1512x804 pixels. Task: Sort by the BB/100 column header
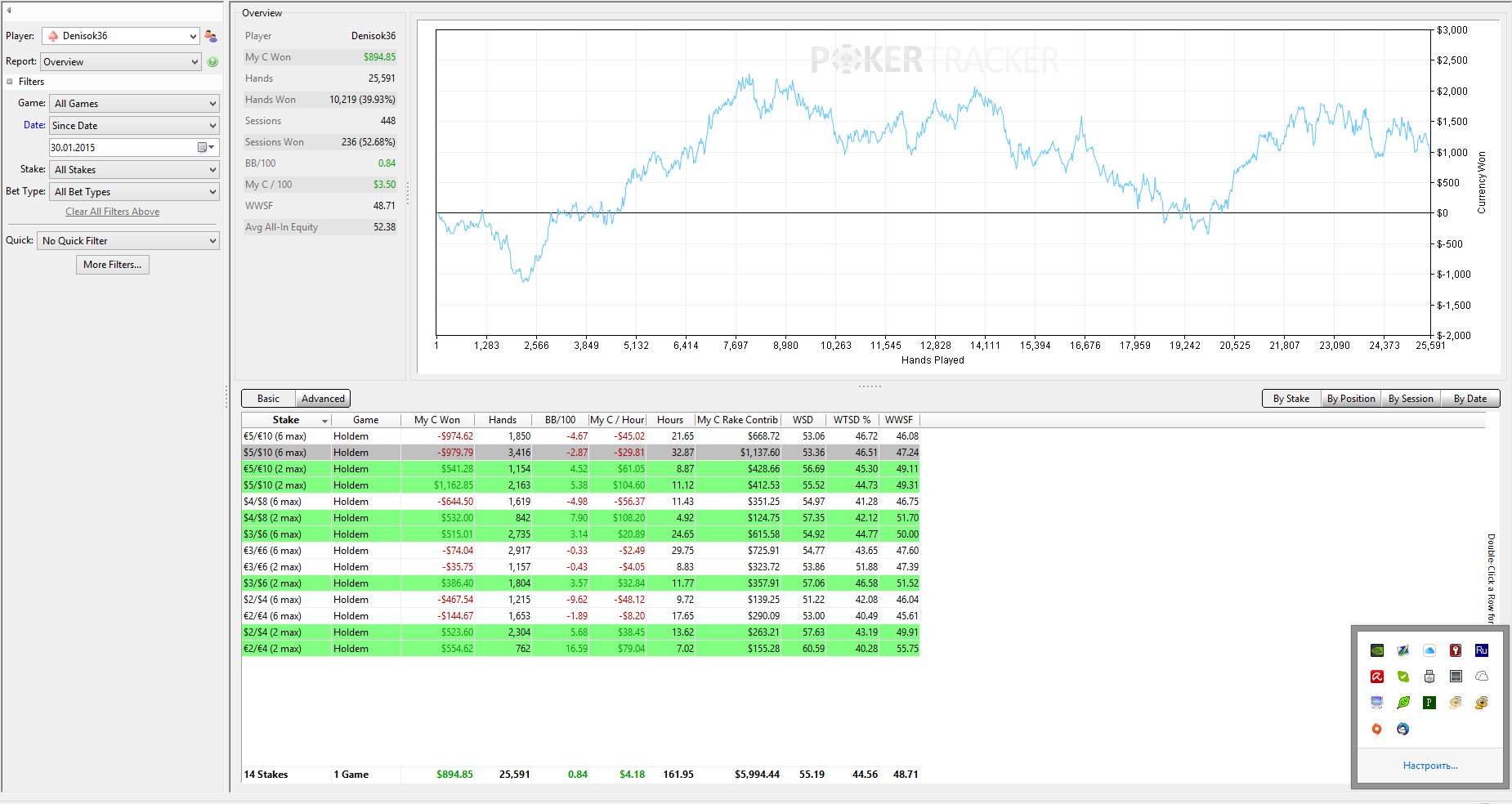coord(561,420)
